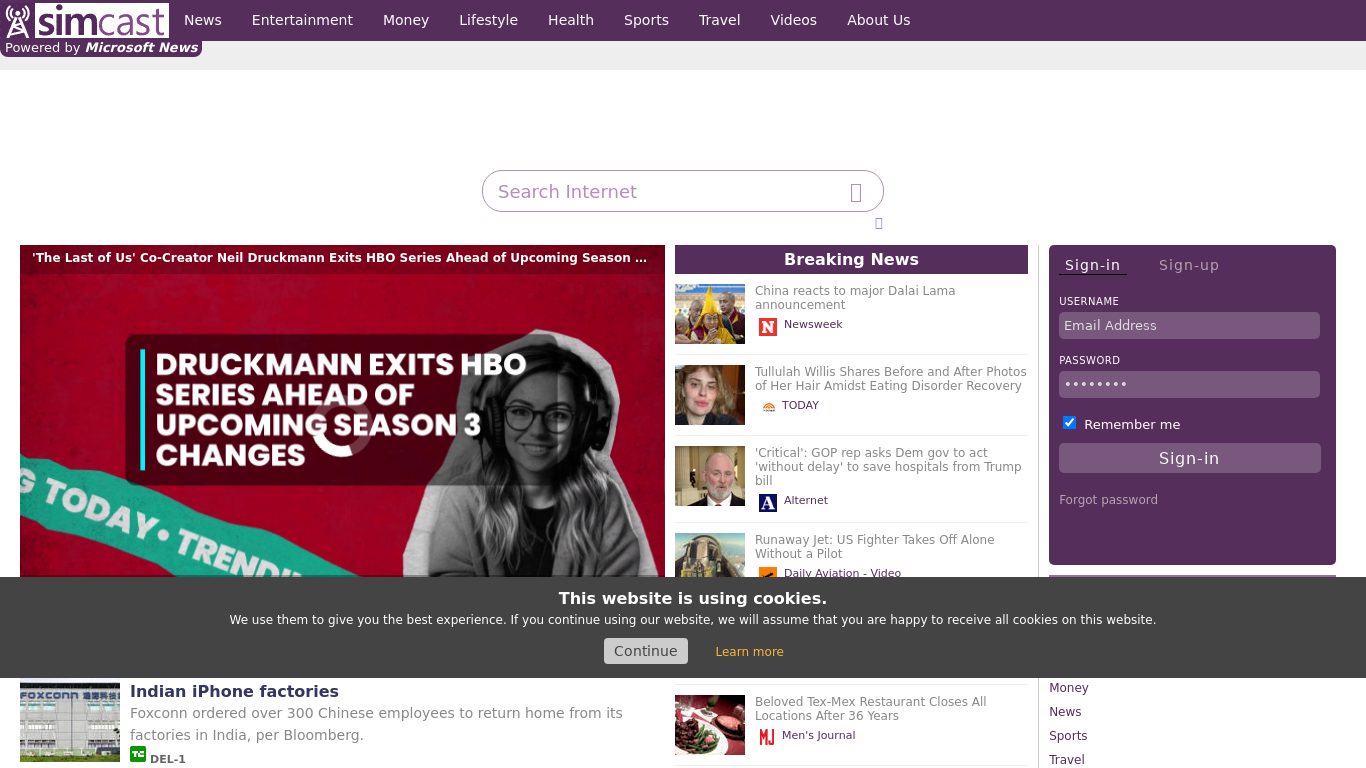Image resolution: width=1366 pixels, height=768 pixels.
Task: Click the small icon below the search box
Action: (x=879, y=223)
